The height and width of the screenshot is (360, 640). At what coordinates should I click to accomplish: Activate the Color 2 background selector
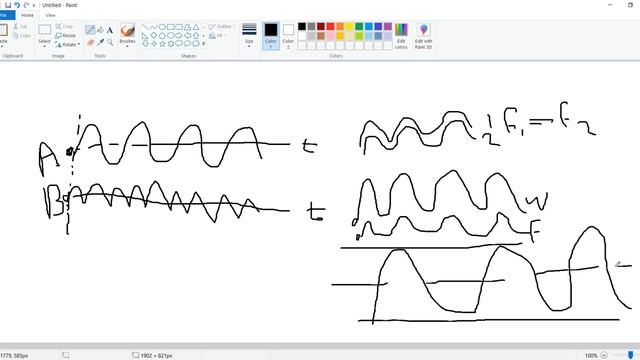point(288,36)
